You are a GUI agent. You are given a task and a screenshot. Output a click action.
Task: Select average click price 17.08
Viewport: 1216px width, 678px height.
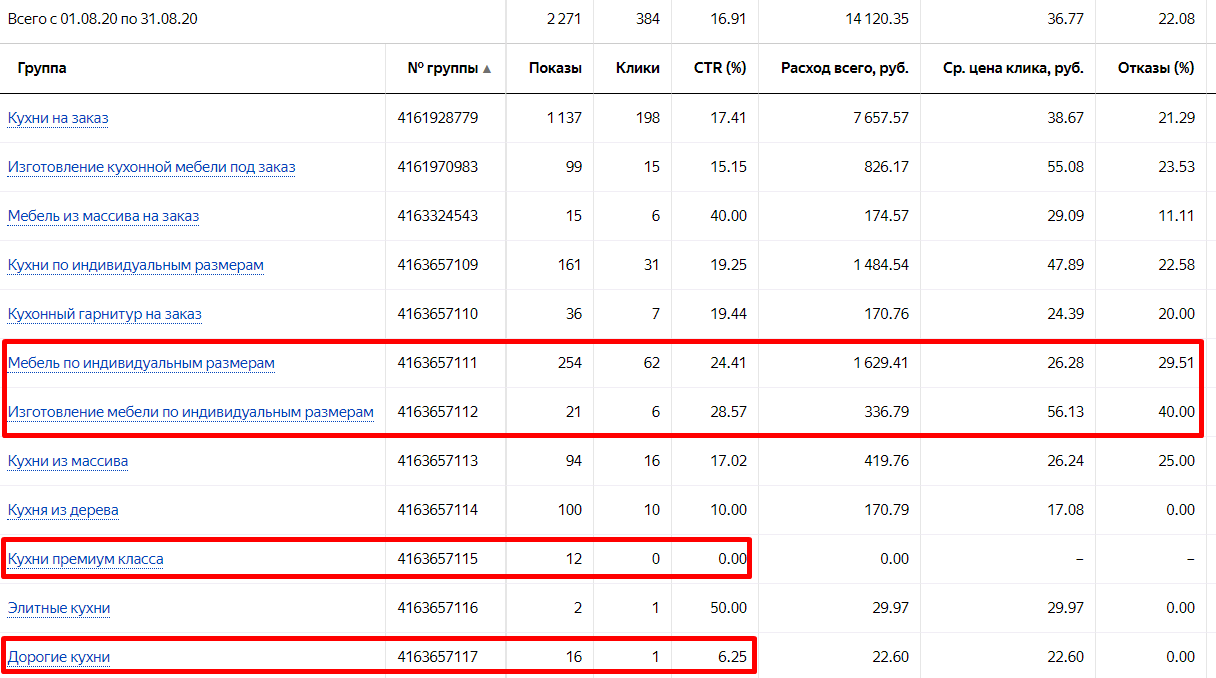[x=1065, y=510]
